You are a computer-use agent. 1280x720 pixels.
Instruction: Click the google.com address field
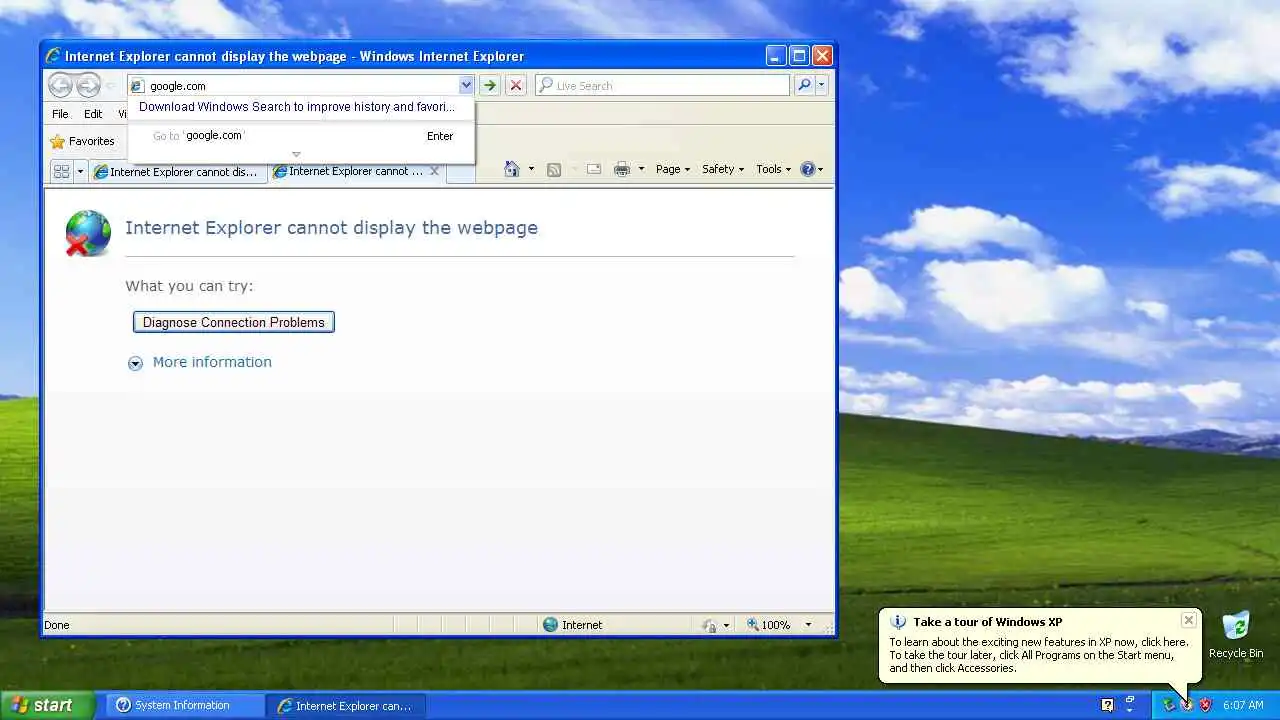point(301,86)
